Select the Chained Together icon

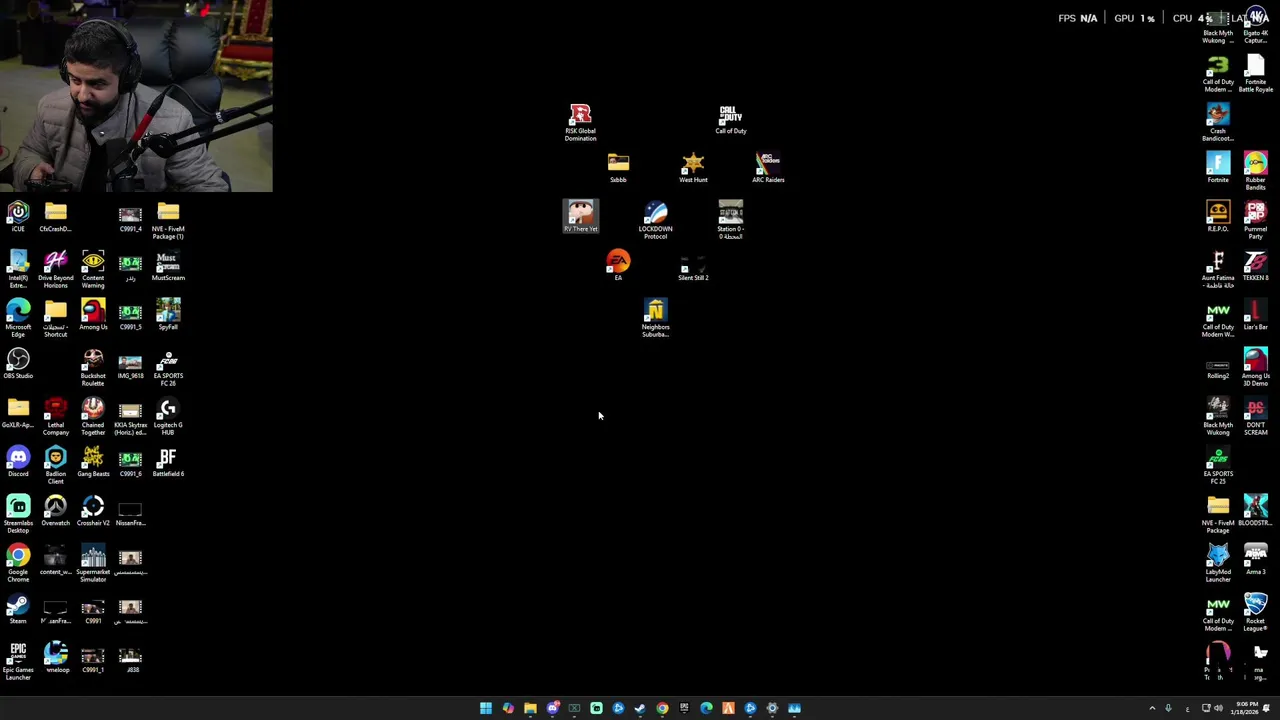(93, 417)
